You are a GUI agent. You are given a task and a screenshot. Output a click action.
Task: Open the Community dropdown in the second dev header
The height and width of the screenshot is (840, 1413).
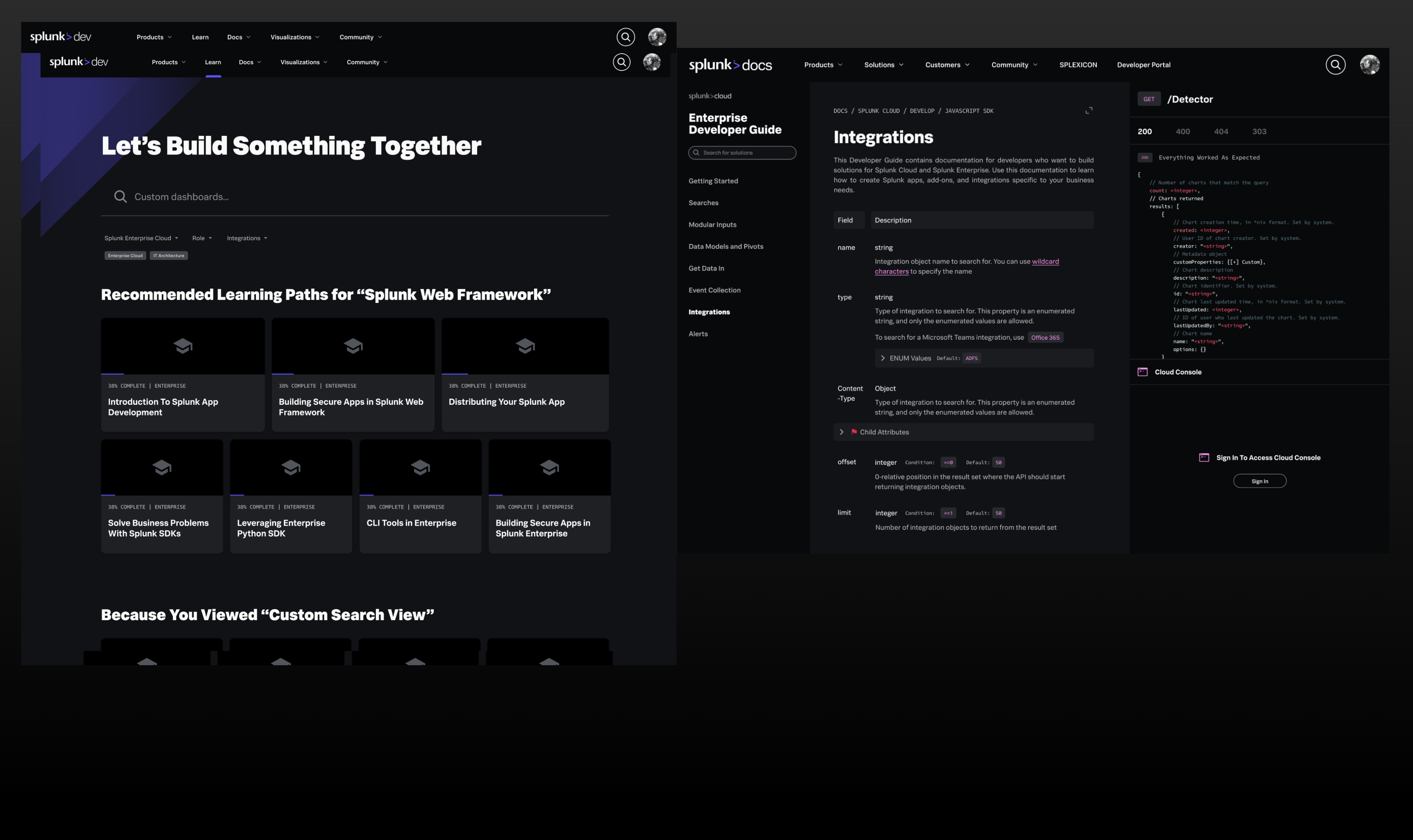pyautogui.click(x=367, y=62)
